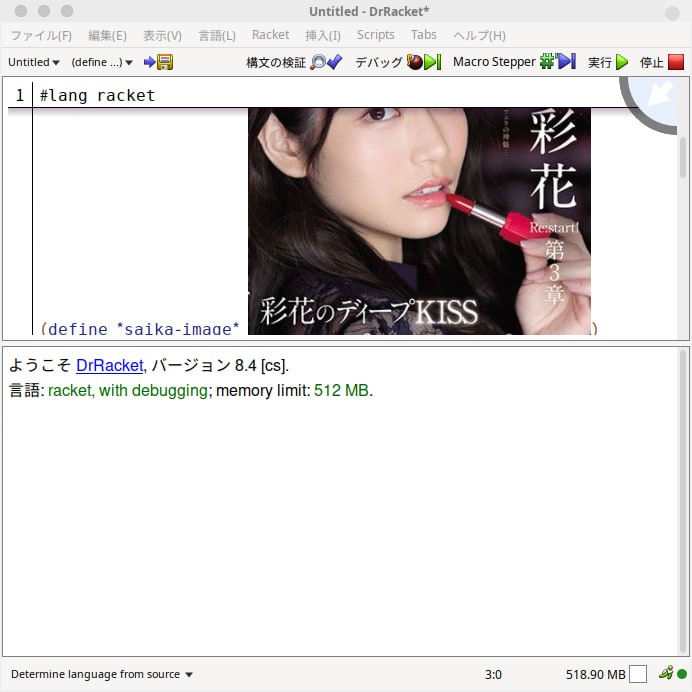
Task: Run the program with 実行
Action: coord(608,62)
